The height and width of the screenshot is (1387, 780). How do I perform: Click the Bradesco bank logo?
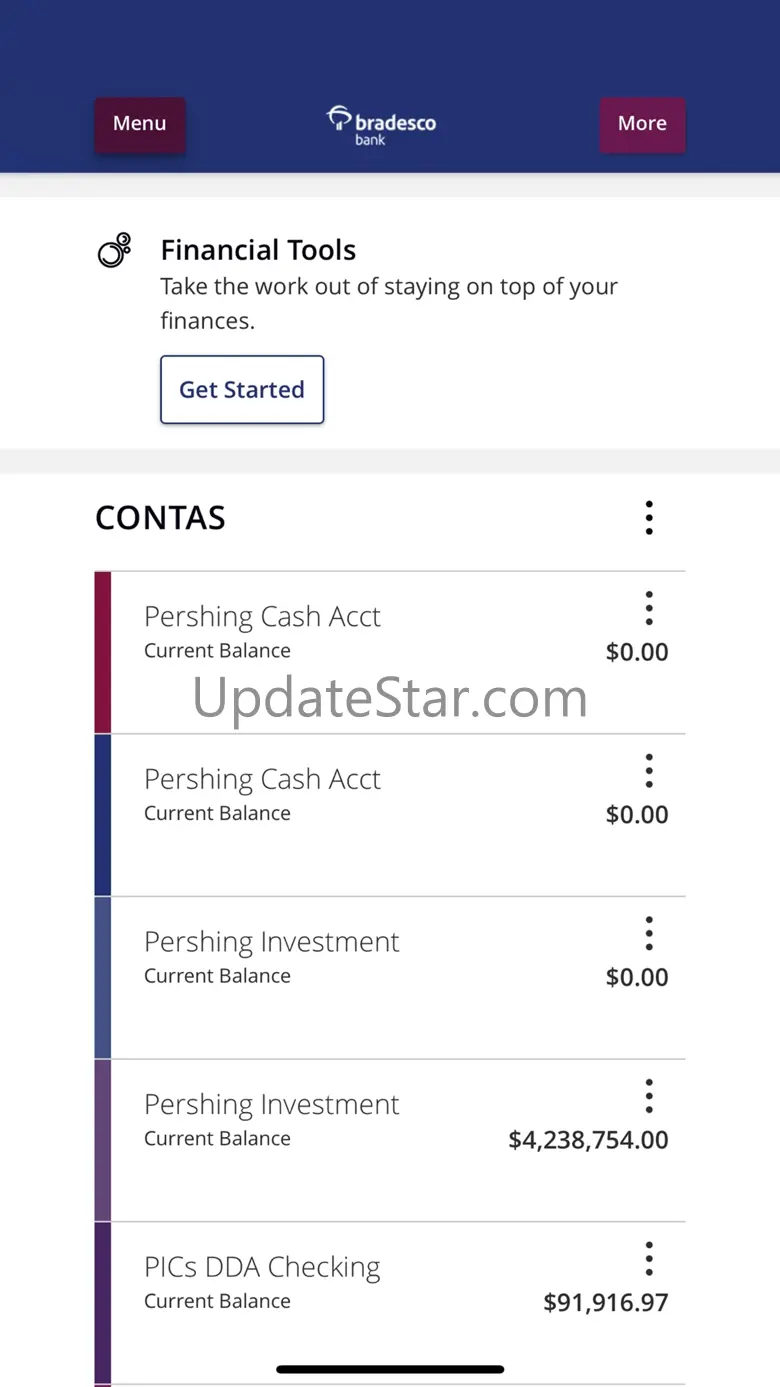pos(382,126)
